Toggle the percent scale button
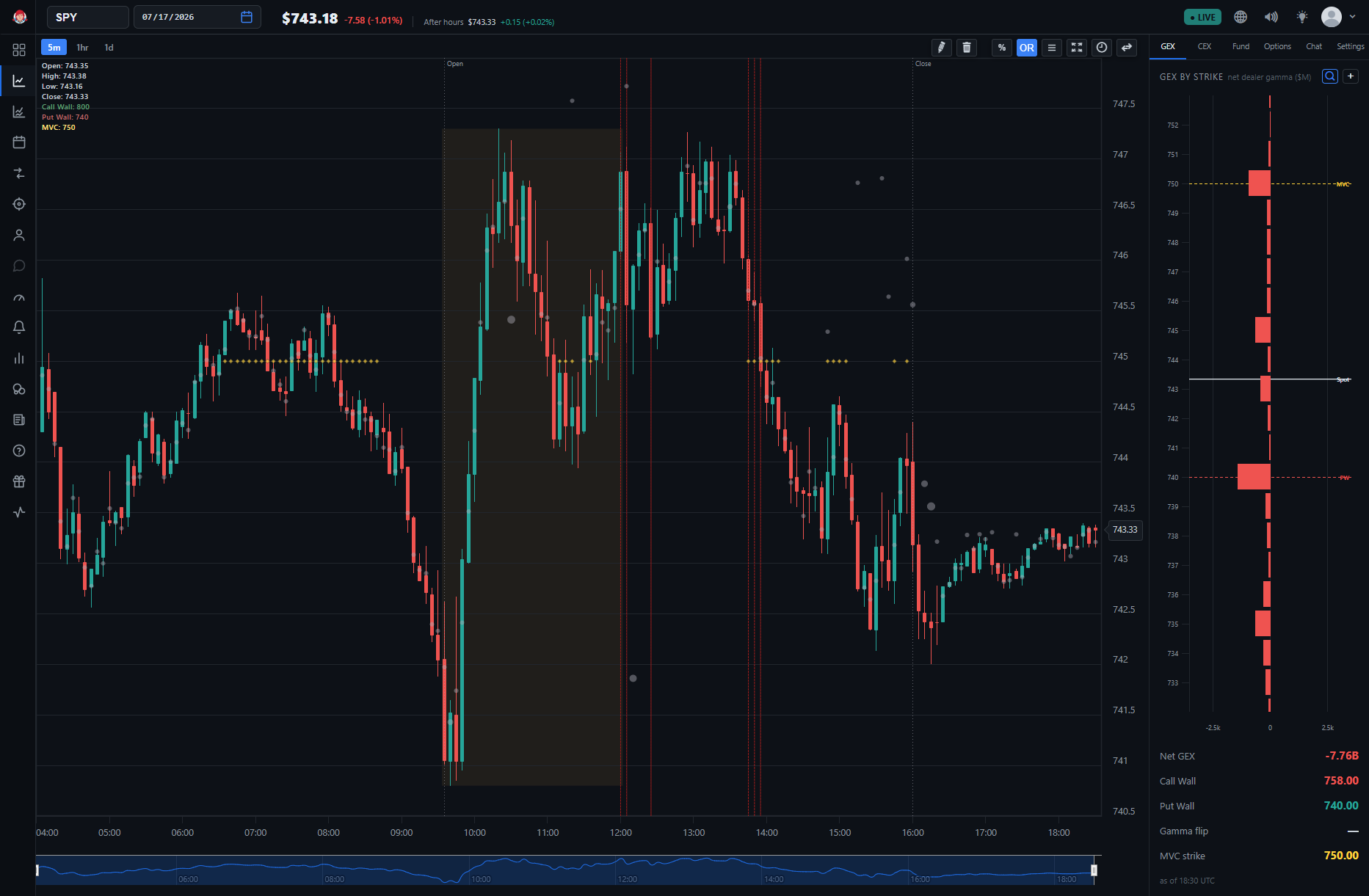The width and height of the screenshot is (1369, 896). coord(1002,48)
